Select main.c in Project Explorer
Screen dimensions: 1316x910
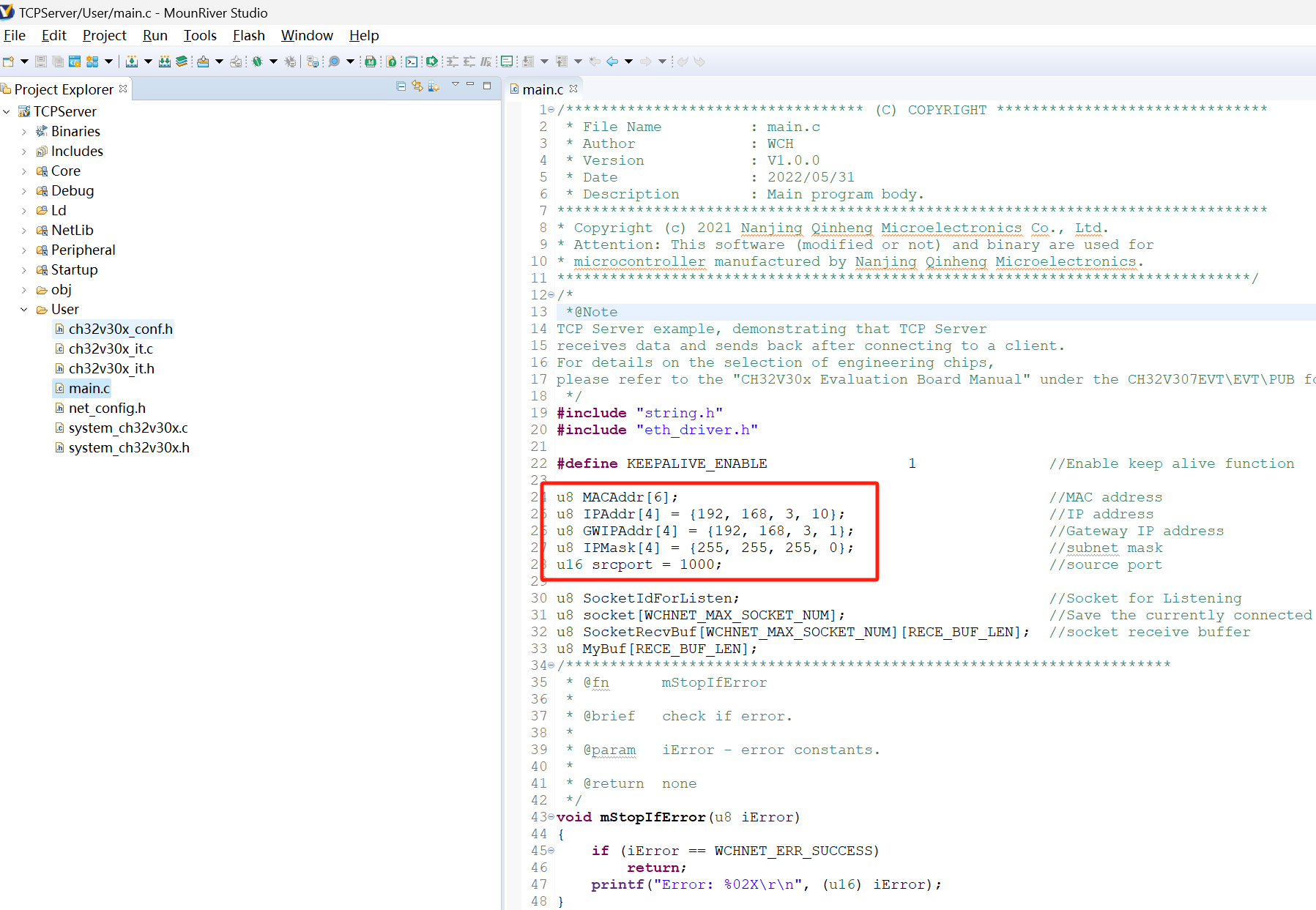click(x=82, y=389)
